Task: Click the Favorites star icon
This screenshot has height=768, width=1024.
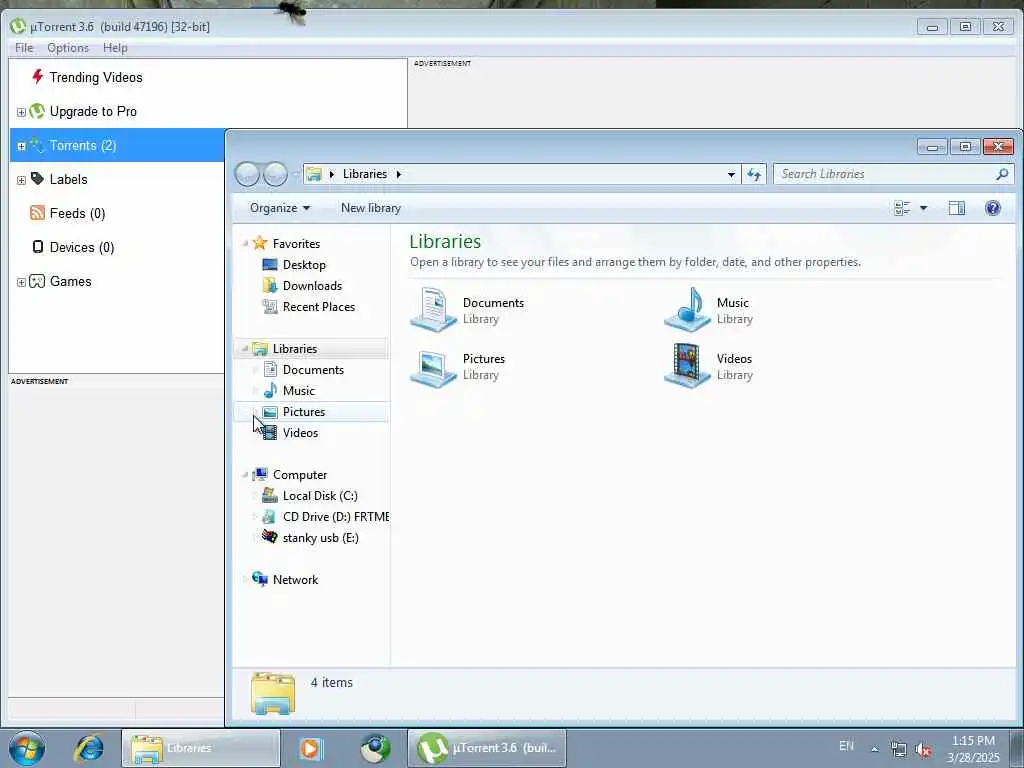Action: pos(260,243)
